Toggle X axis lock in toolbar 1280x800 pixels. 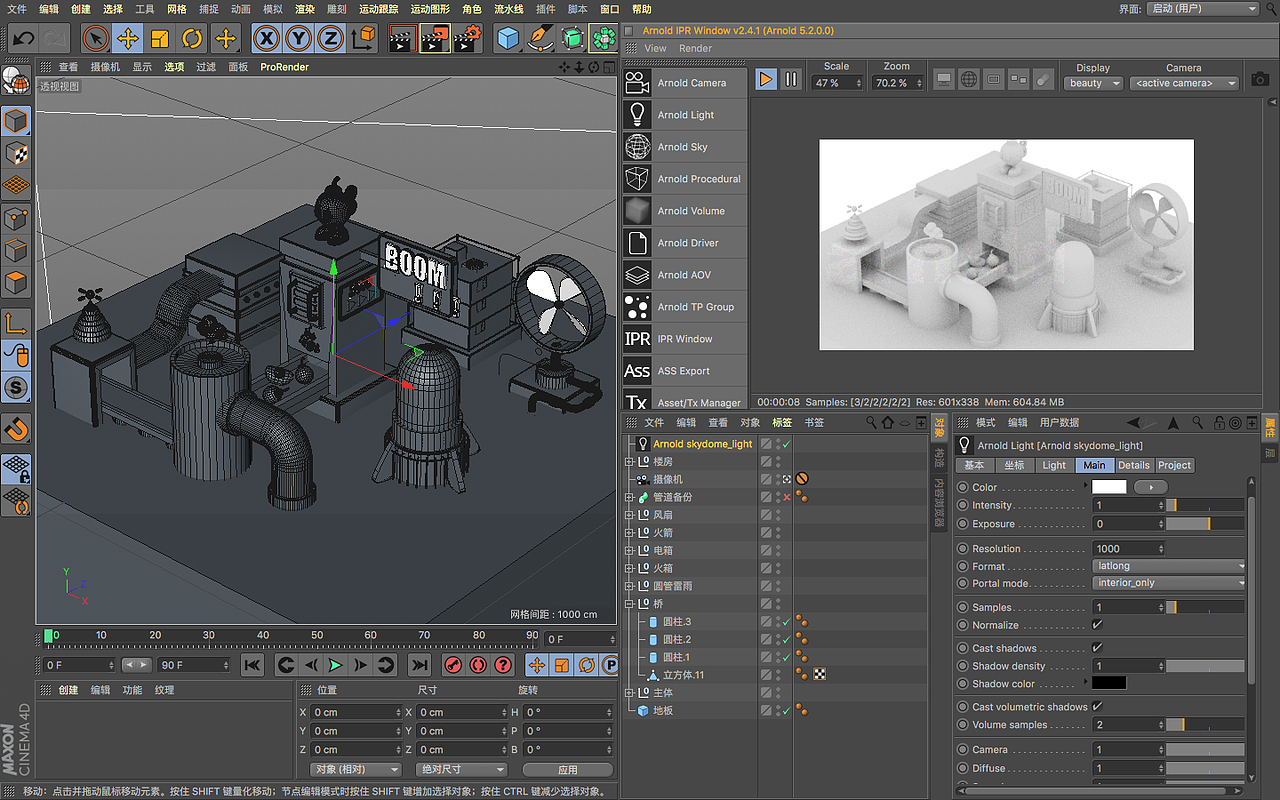point(265,39)
